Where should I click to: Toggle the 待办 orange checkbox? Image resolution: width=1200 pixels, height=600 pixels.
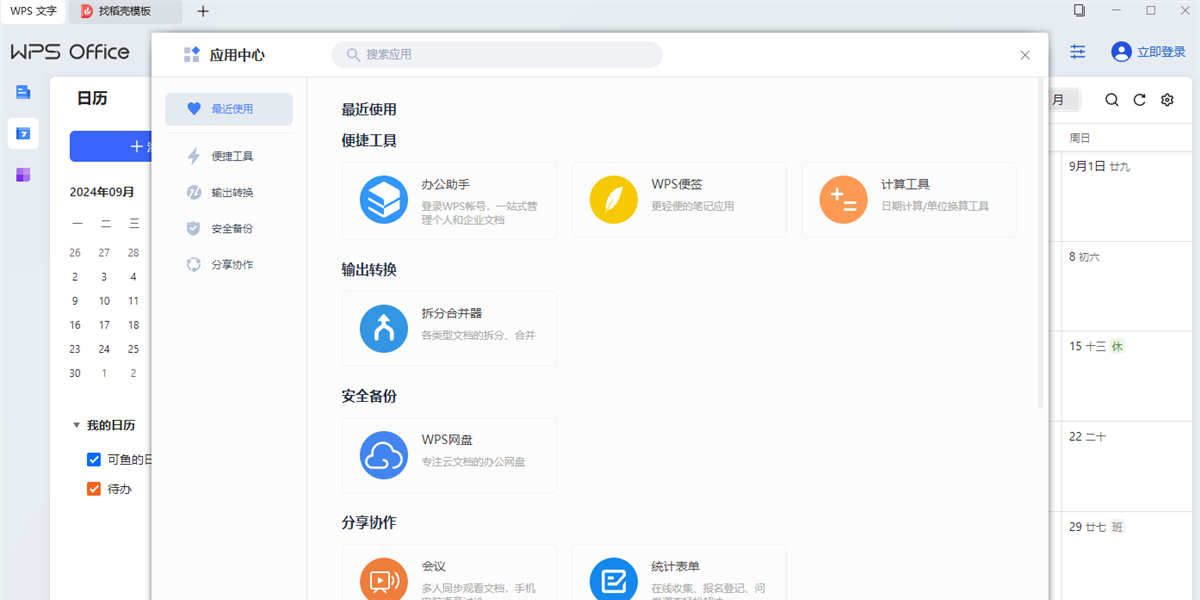(x=94, y=489)
